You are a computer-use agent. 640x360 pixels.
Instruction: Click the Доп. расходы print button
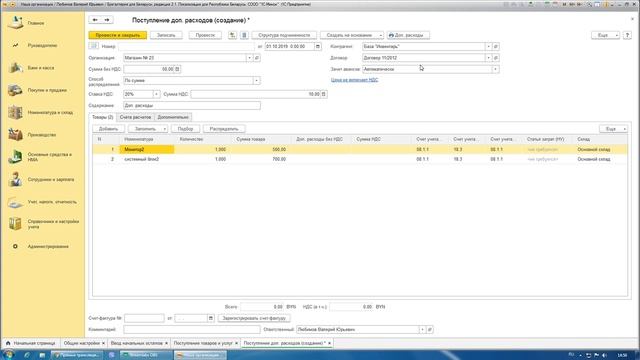pyautogui.click(x=408, y=35)
